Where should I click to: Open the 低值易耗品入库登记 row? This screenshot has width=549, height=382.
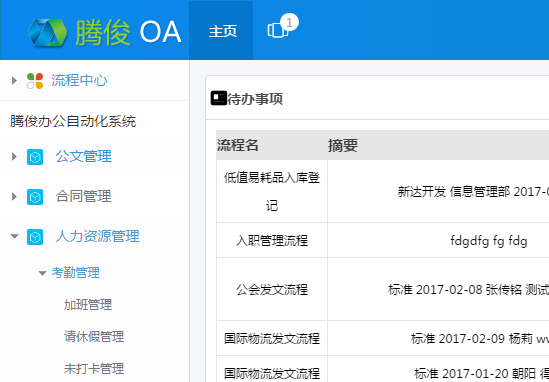[272, 192]
